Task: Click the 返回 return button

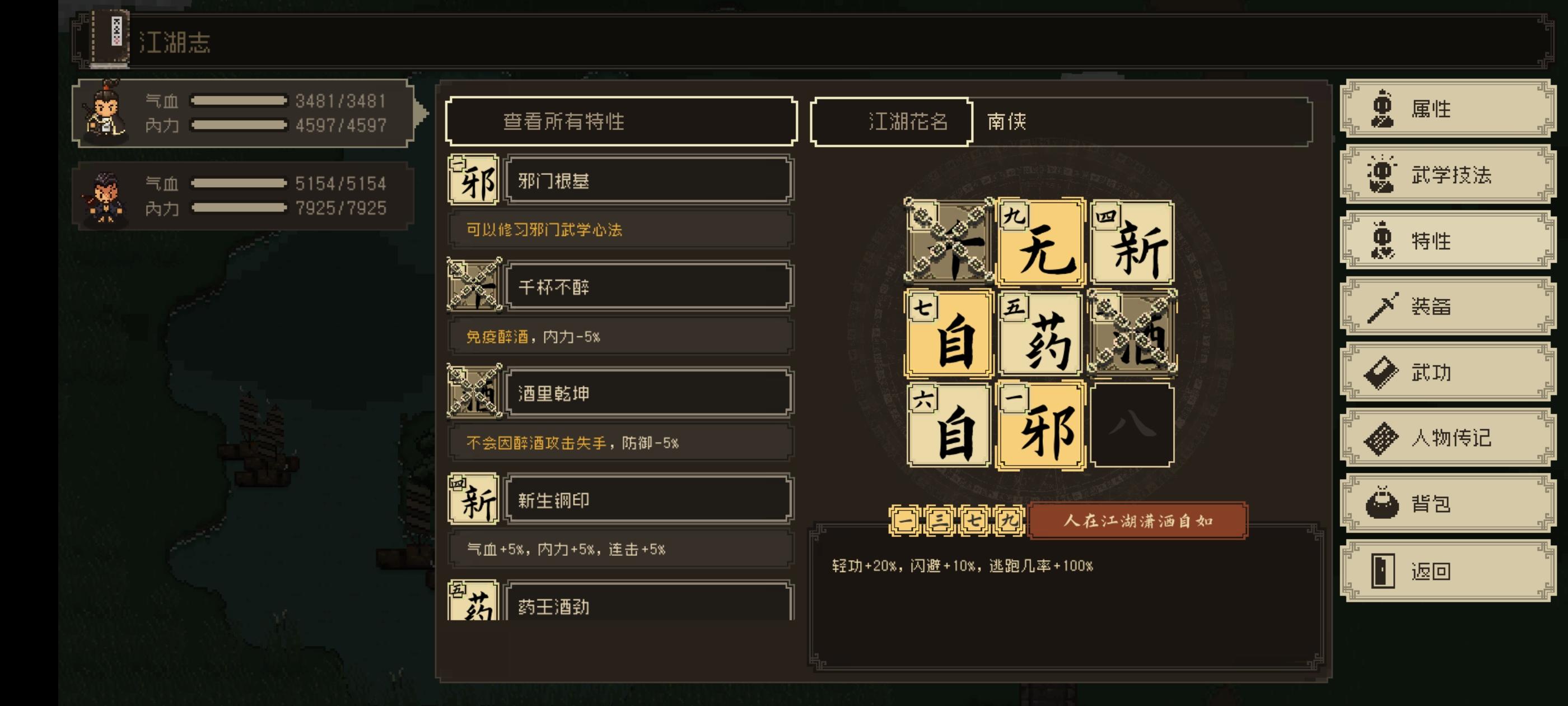Action: pos(1448,571)
